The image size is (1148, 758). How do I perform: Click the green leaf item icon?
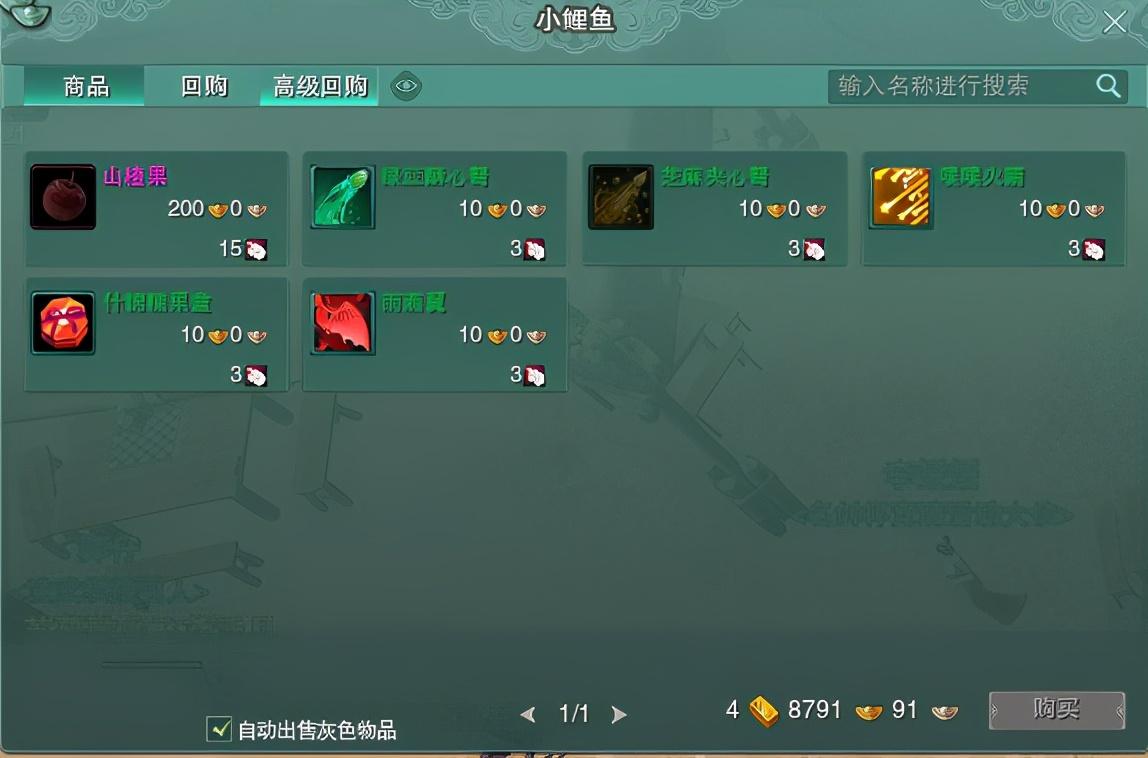coord(343,197)
